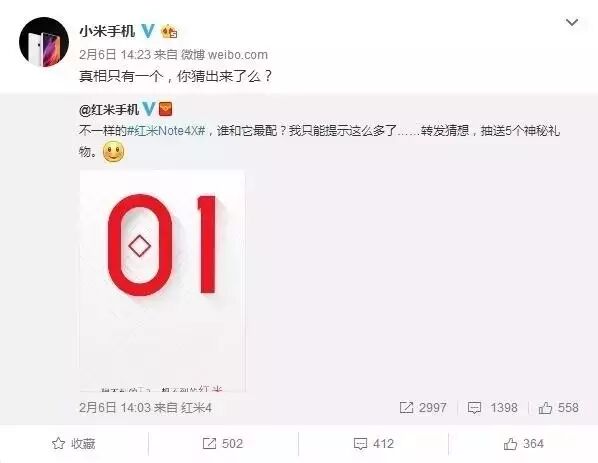Like this post showing 364
The width and height of the screenshot is (598, 463).
(523, 444)
